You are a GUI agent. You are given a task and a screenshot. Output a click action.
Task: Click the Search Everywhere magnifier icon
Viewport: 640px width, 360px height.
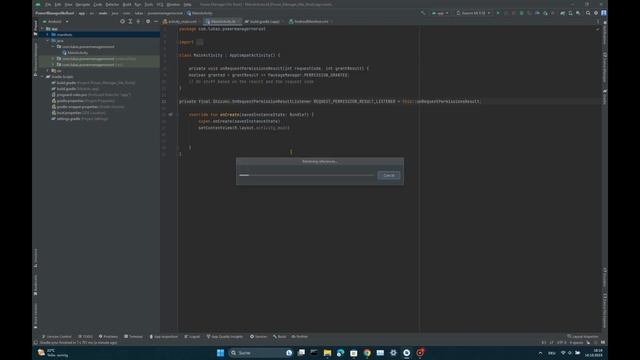tap(588, 13)
